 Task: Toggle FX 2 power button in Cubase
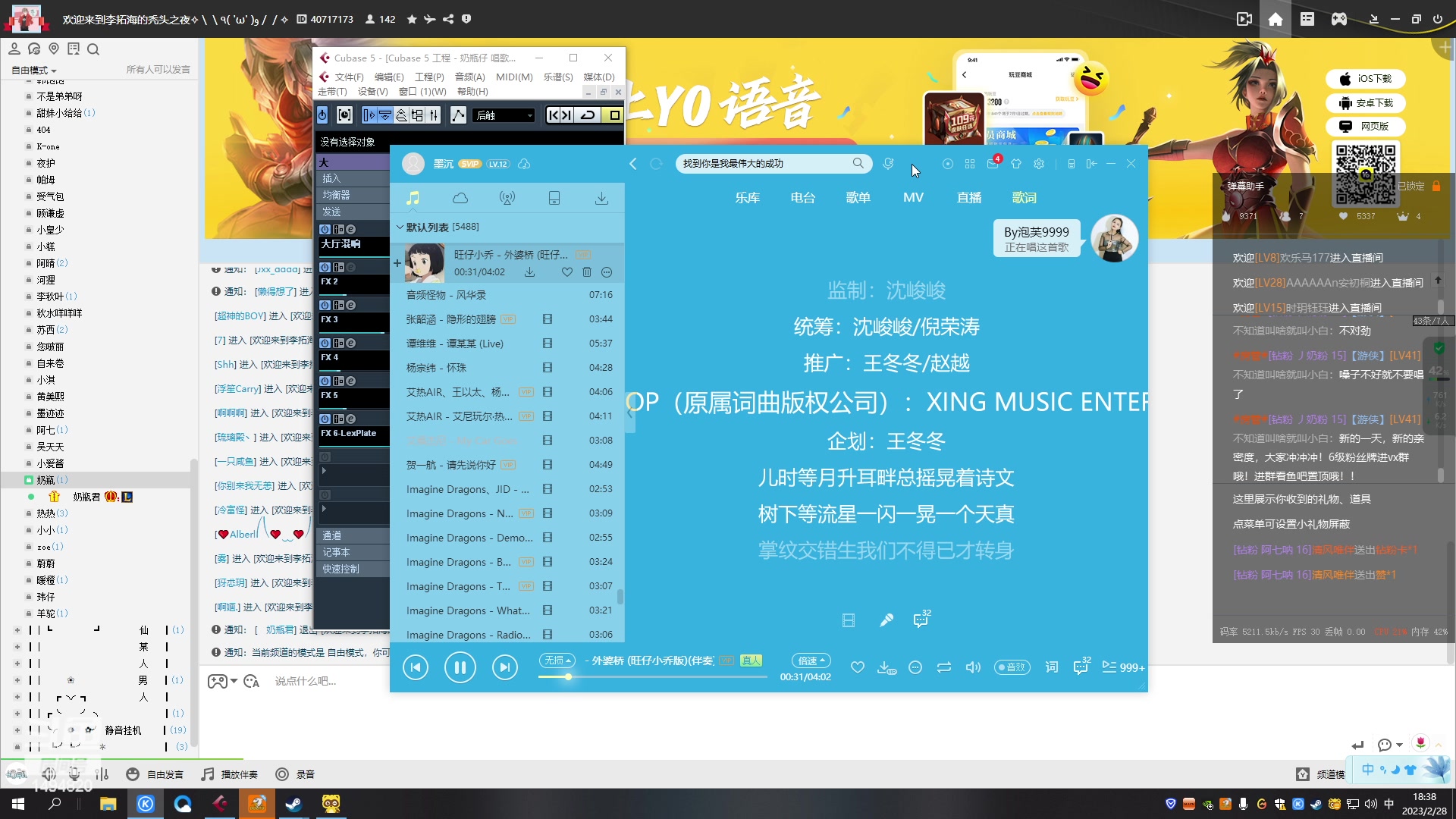325,267
